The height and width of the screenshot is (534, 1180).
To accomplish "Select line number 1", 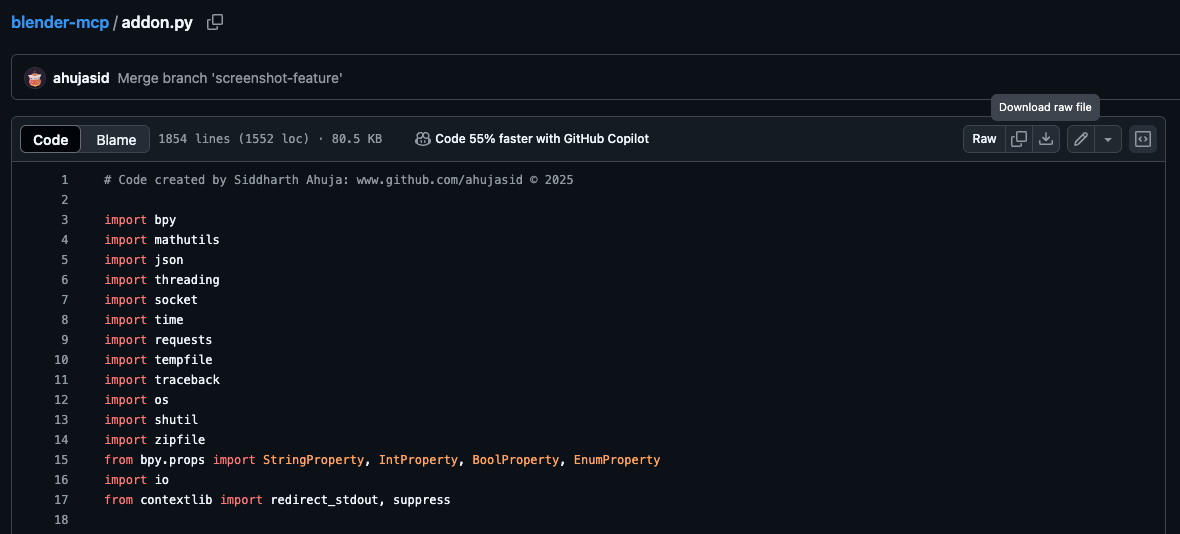I will pos(64,180).
